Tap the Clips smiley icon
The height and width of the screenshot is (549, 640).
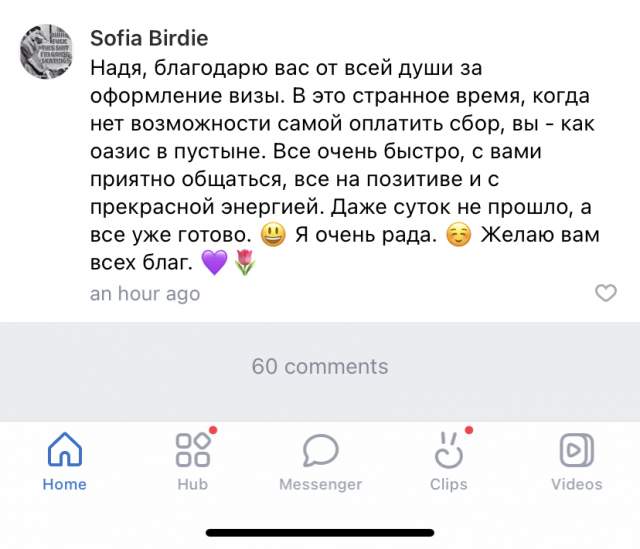[x=448, y=452]
